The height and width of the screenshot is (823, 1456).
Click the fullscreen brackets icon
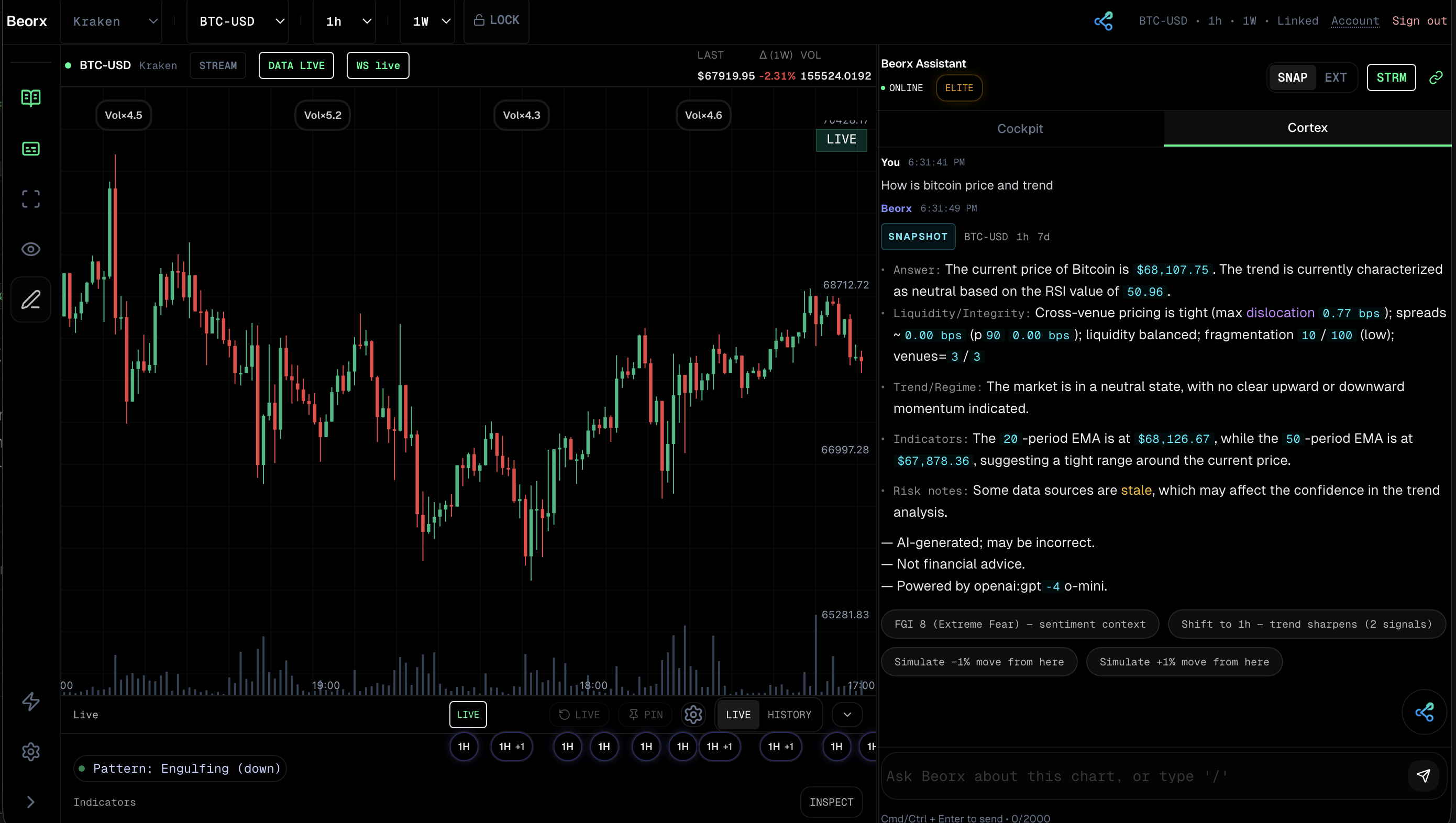(x=30, y=199)
